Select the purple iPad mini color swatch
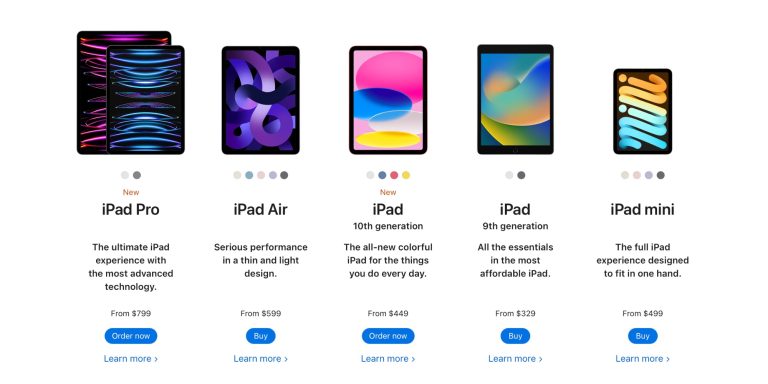The width and height of the screenshot is (768, 384). [x=648, y=175]
